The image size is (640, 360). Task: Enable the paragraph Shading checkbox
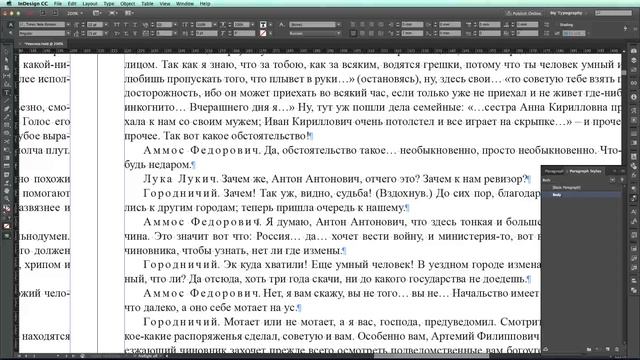557,25
